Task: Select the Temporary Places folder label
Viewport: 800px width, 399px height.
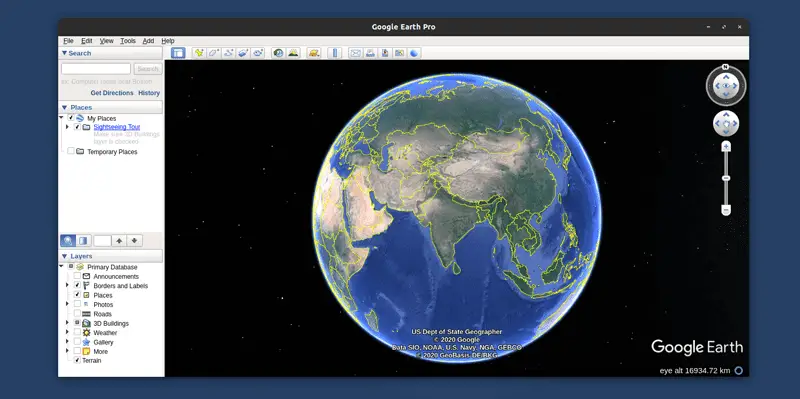Action: (x=112, y=152)
